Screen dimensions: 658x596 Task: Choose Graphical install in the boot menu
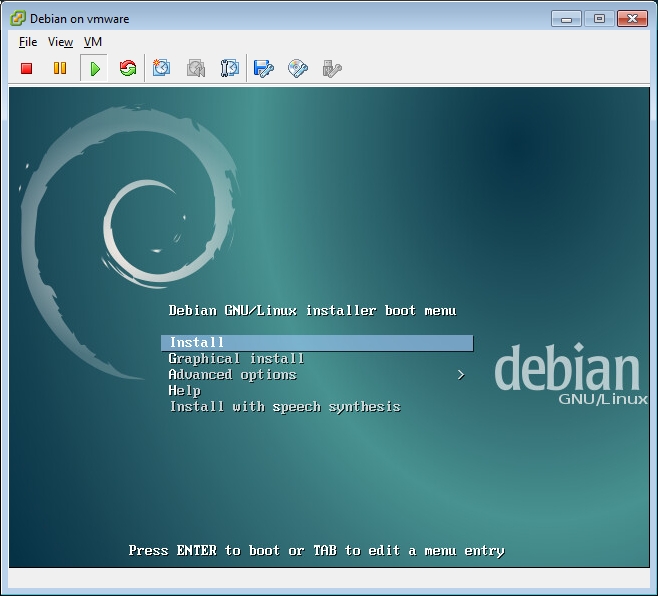pos(236,358)
